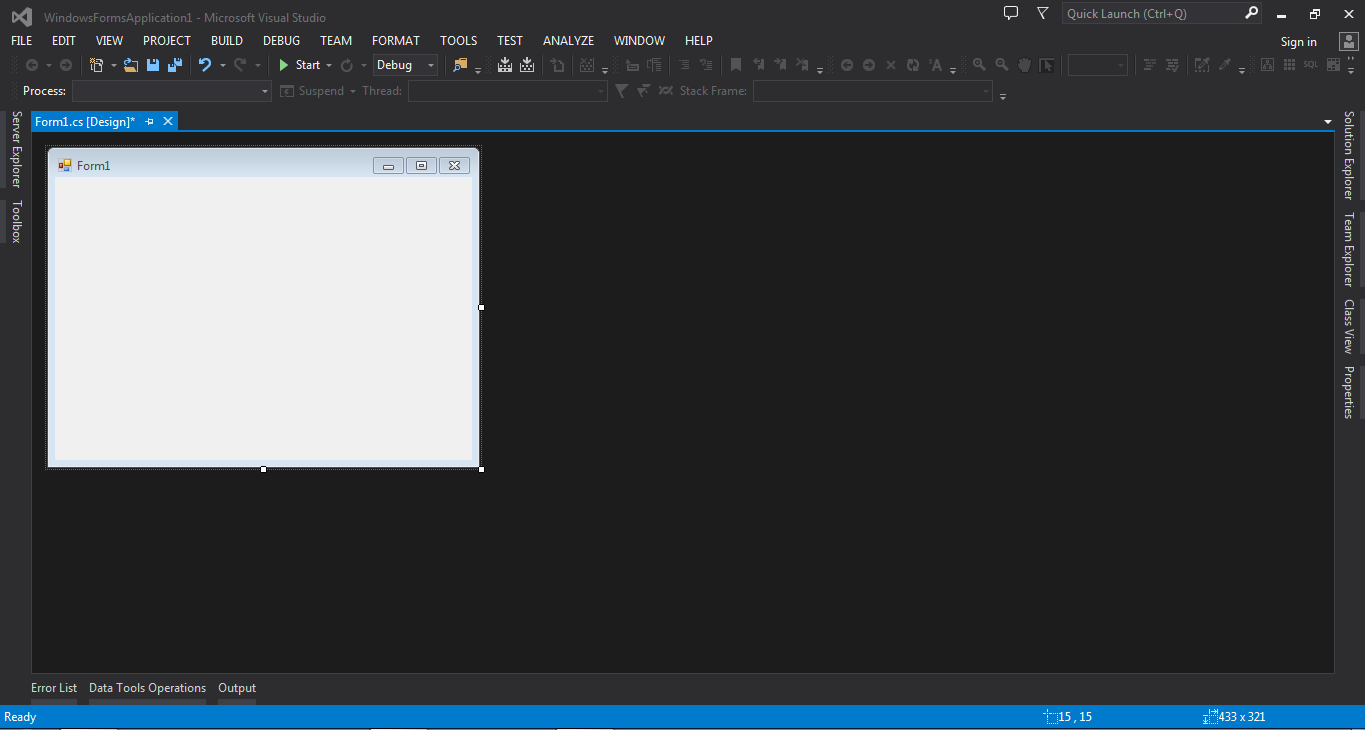Image resolution: width=1365 pixels, height=730 pixels.
Task: Open the Stack Frame dropdown
Action: pyautogui.click(x=984, y=90)
